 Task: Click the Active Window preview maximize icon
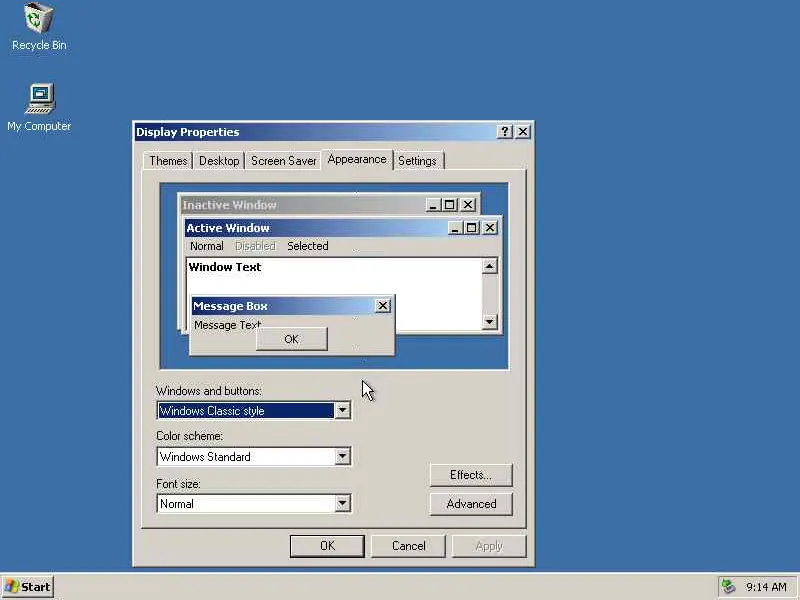(471, 228)
